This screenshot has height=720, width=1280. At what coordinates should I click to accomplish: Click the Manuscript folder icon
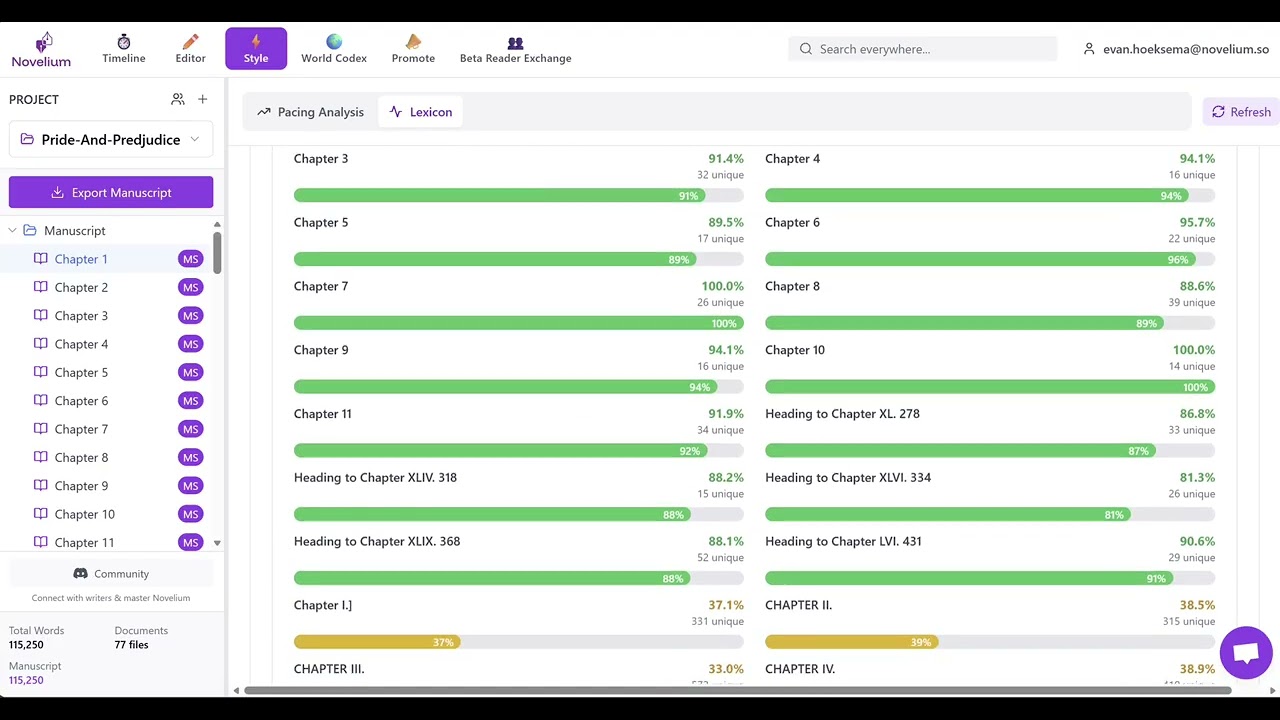click(x=30, y=231)
